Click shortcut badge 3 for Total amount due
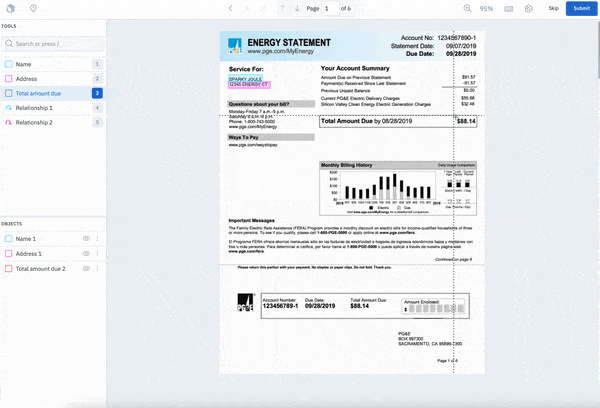 tap(97, 93)
